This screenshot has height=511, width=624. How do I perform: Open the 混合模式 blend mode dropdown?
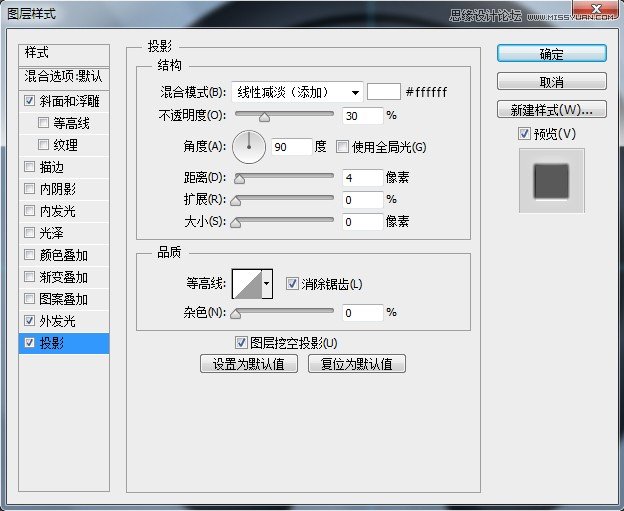tap(297, 92)
